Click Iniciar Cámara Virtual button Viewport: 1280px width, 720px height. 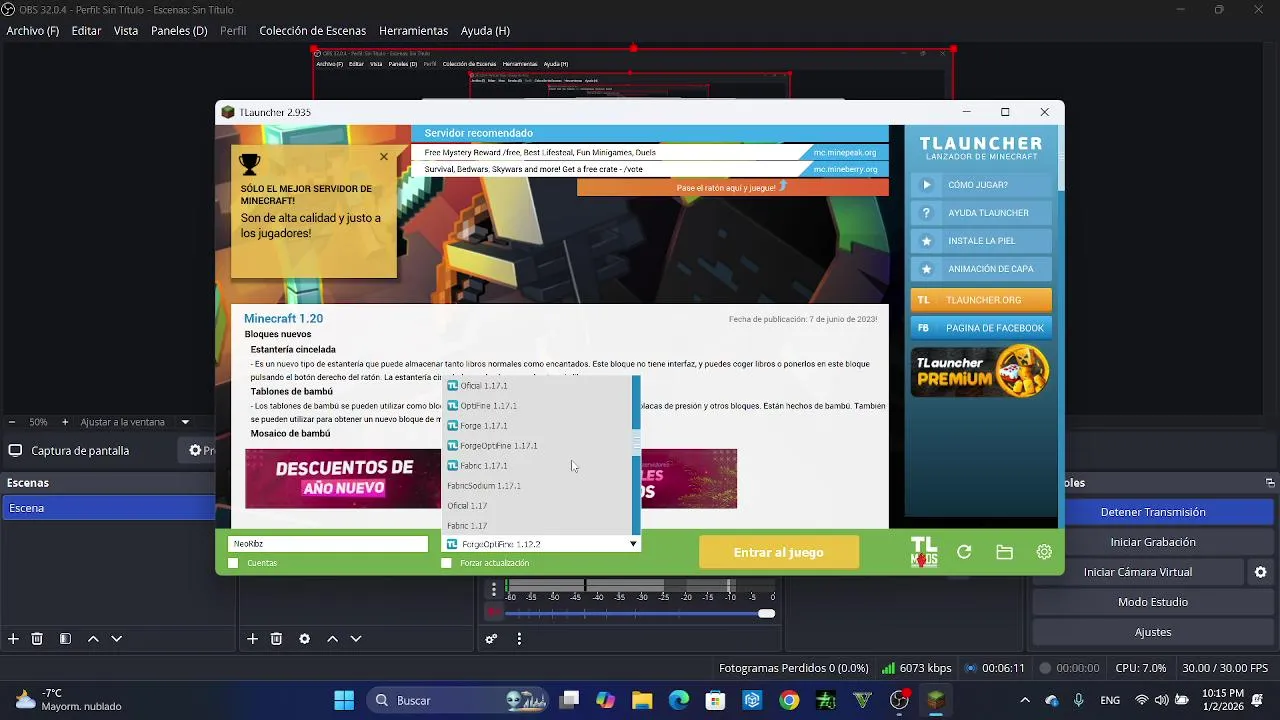tap(1138, 572)
